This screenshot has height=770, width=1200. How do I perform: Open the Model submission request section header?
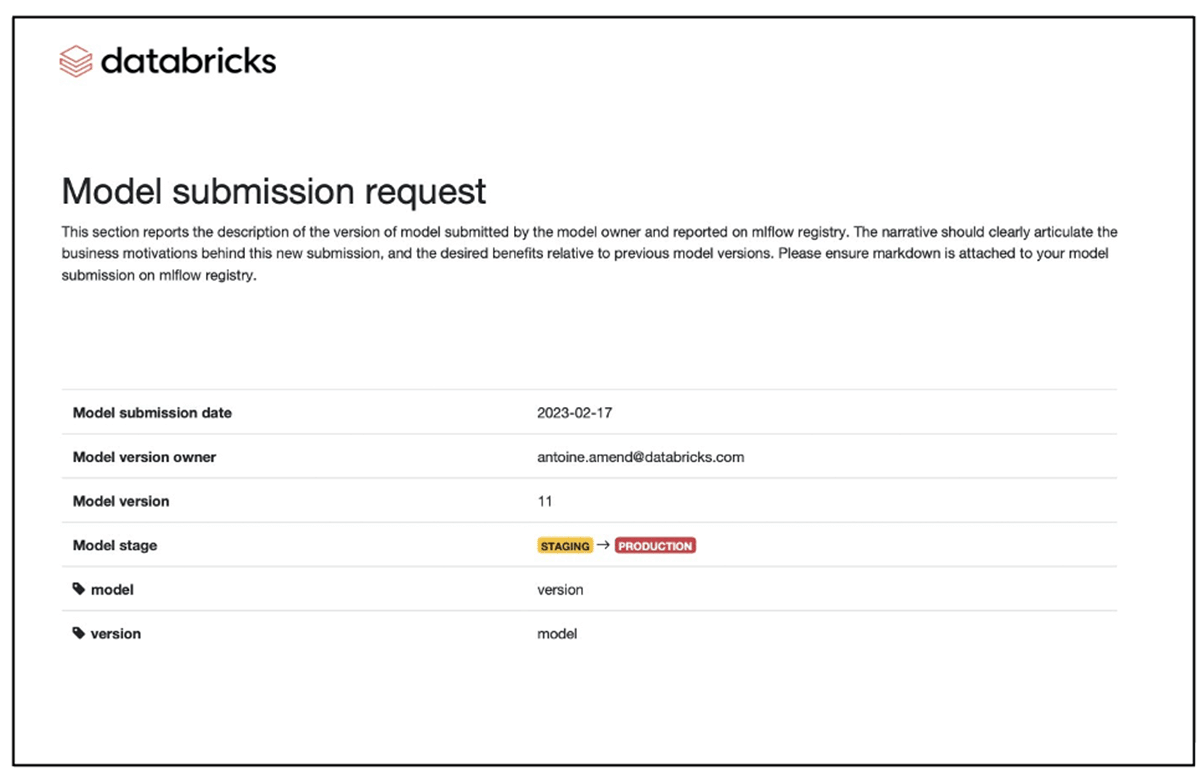[274, 190]
